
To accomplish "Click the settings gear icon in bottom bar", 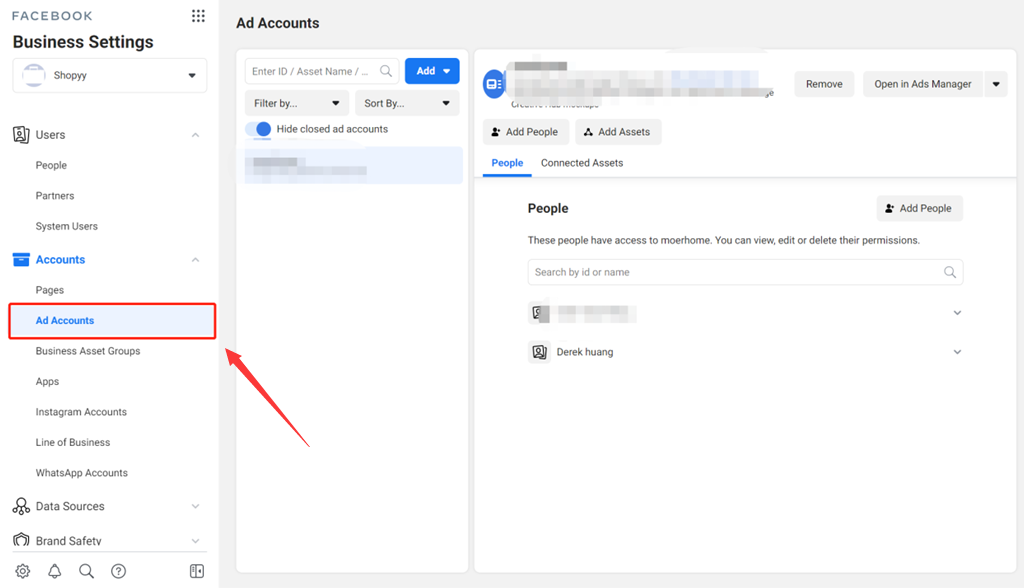I will 22,571.
